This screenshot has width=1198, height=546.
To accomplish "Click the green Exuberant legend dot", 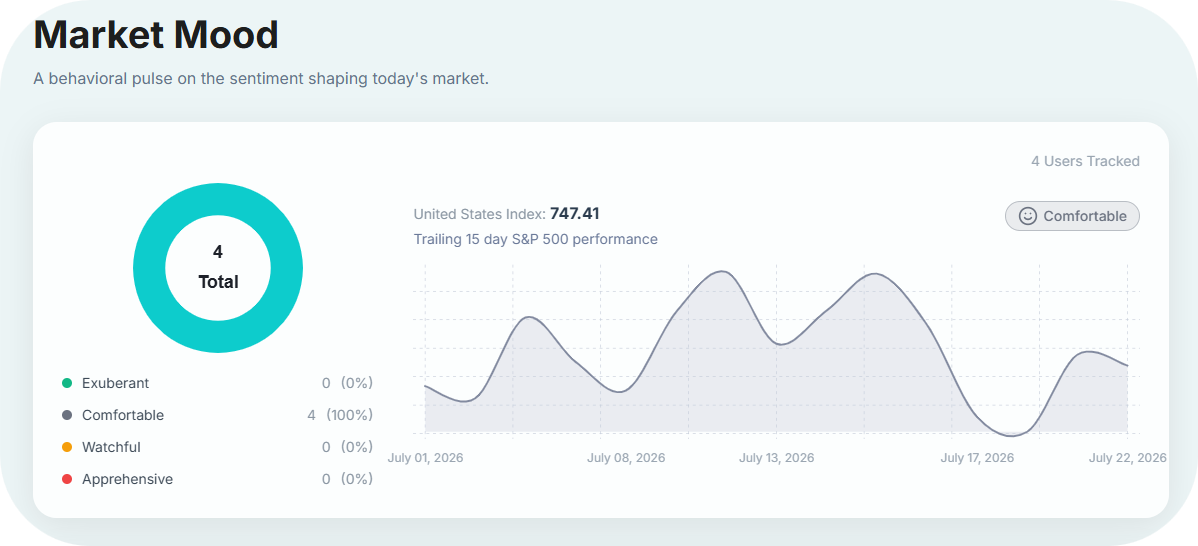I will pos(66,383).
